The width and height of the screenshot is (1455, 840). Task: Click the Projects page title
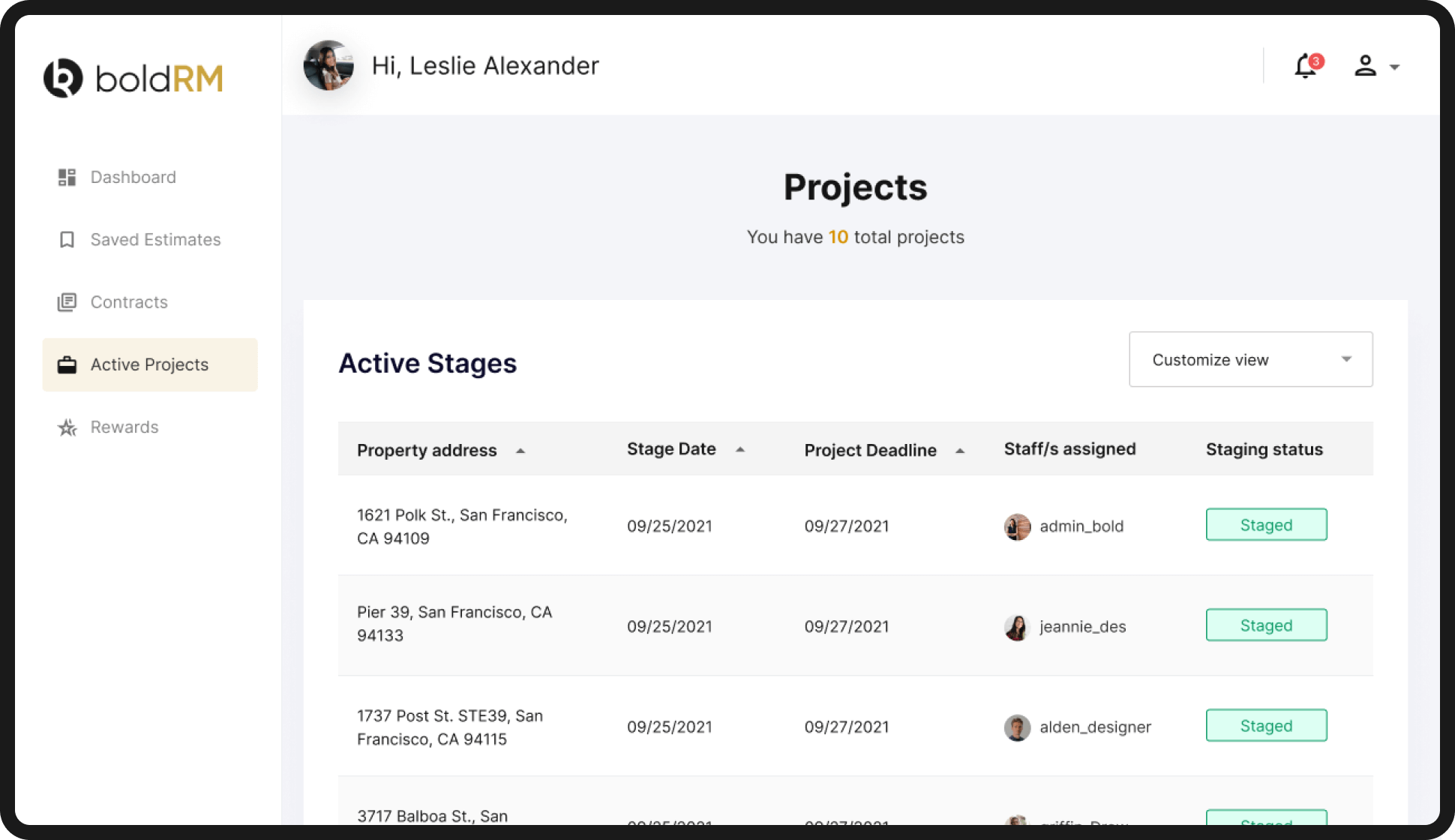(x=855, y=187)
